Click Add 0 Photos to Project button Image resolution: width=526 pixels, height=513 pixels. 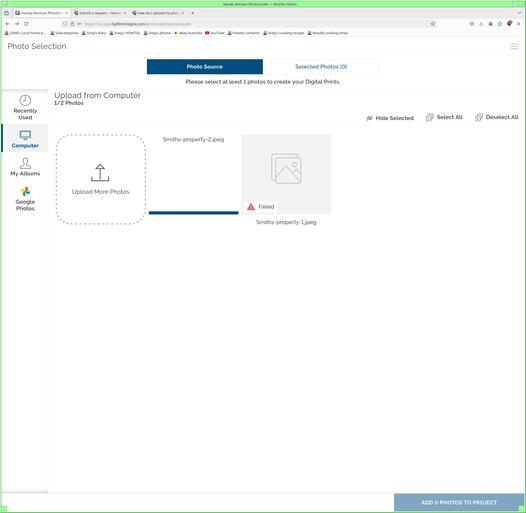point(459,502)
